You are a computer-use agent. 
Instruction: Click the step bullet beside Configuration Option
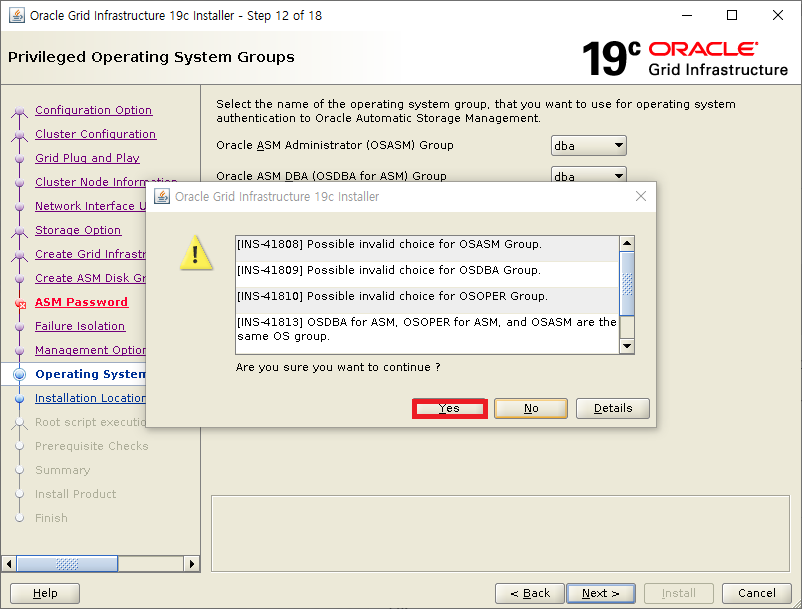19,110
